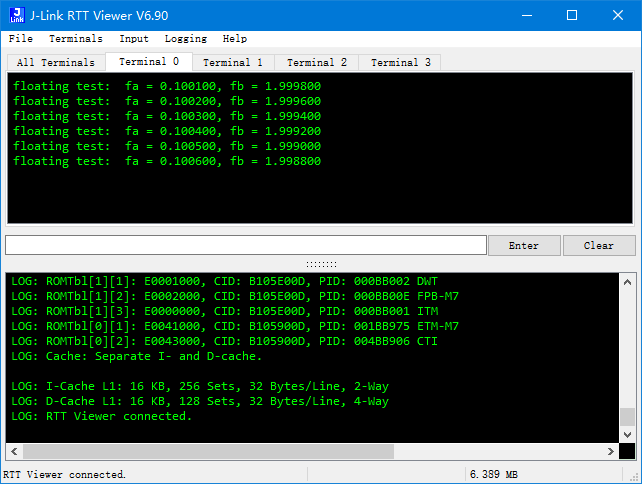642x484 pixels.
Task: Click the log panel scroll left arrow
Action: point(14,452)
